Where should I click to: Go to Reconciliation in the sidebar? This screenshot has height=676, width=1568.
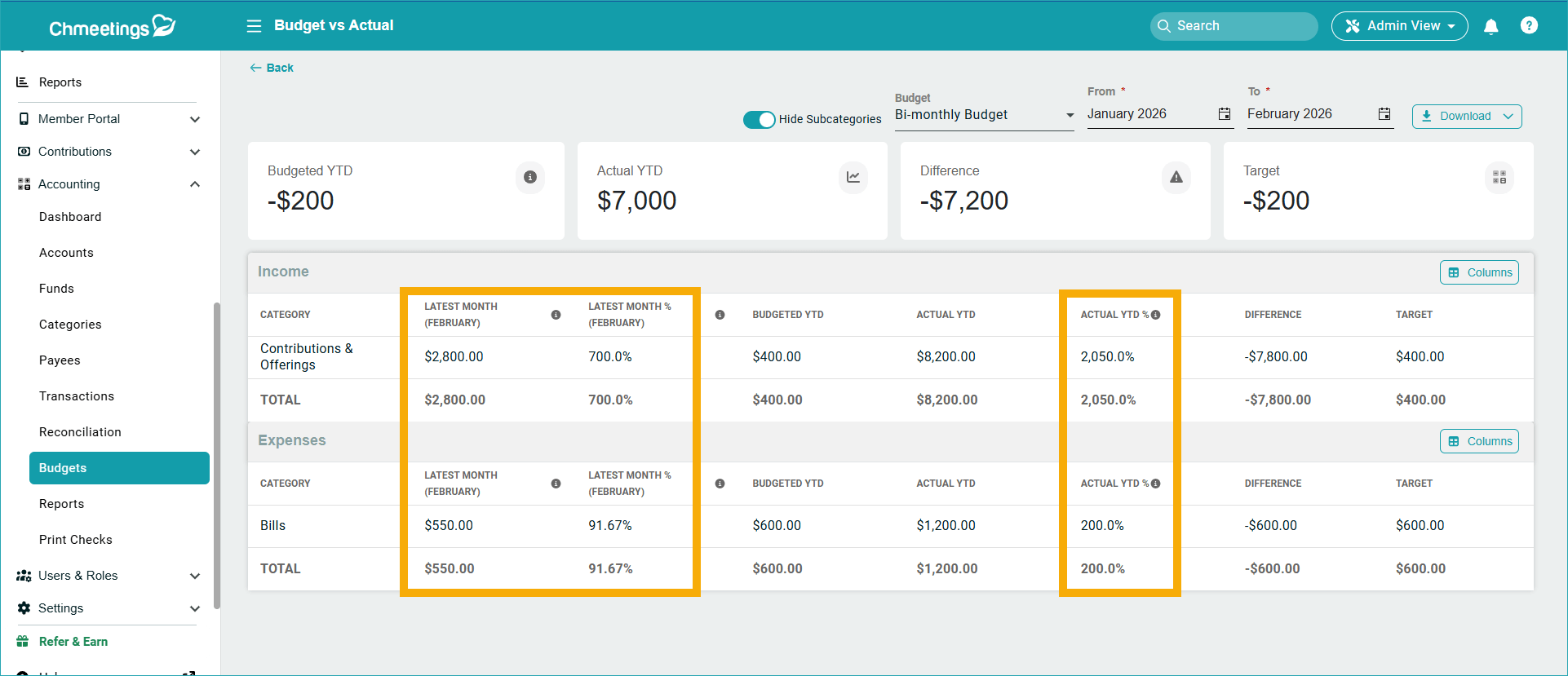click(80, 432)
